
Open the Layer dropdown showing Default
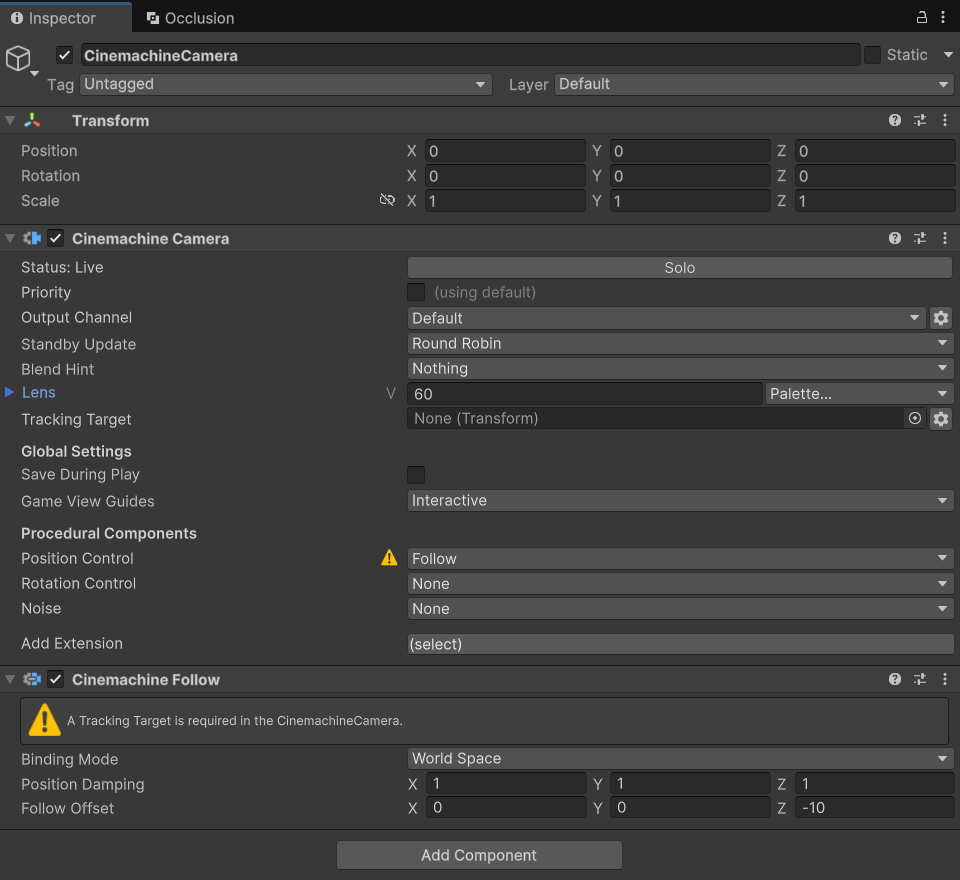(754, 84)
